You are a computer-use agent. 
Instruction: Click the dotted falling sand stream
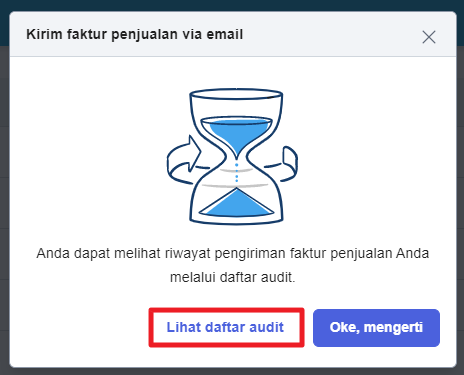(x=237, y=172)
